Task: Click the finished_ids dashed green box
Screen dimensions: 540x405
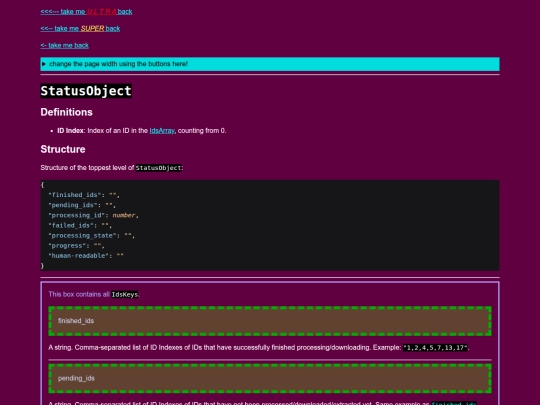Action: click(x=270, y=321)
